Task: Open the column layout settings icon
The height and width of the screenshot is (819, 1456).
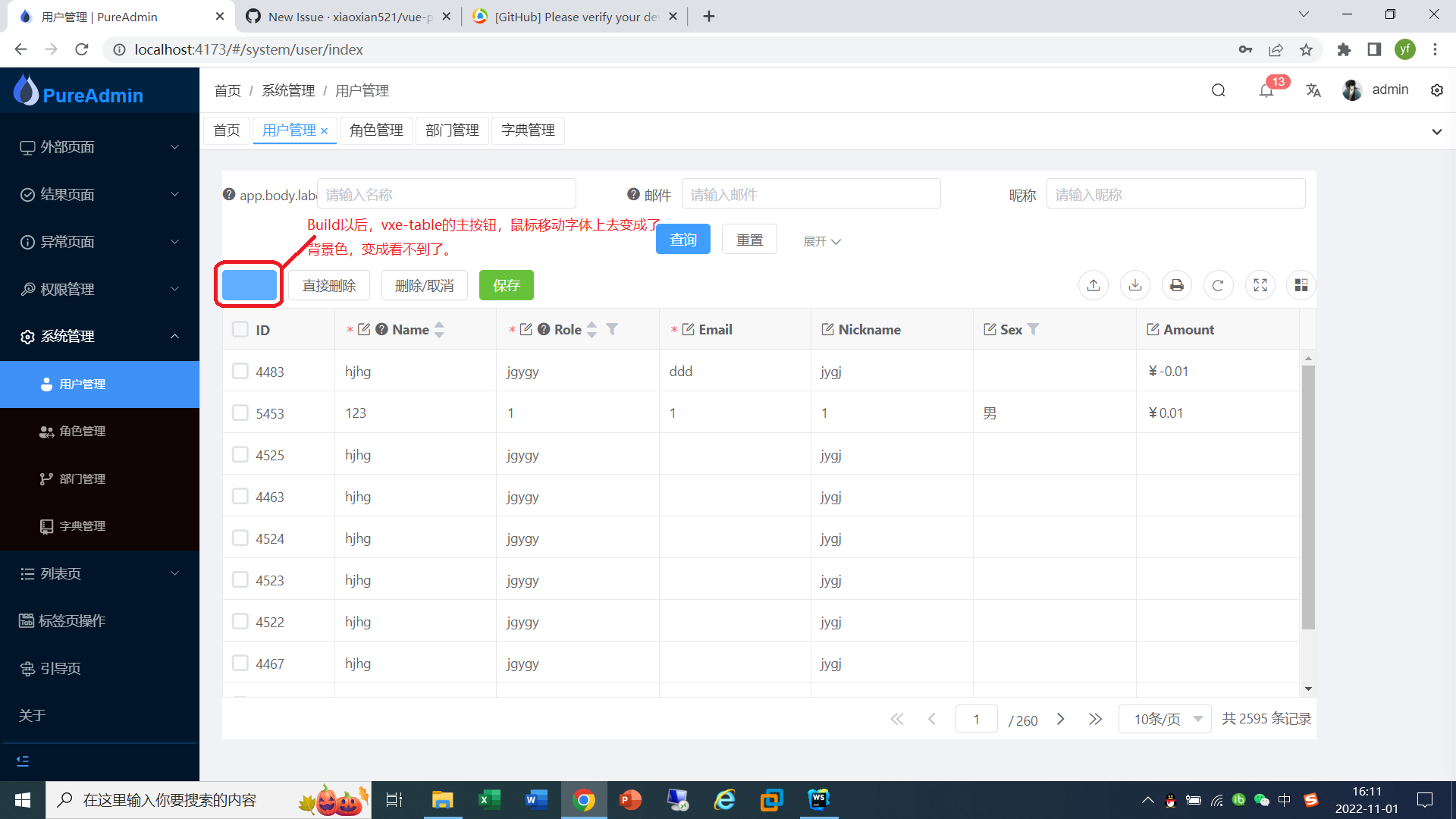Action: 1302,285
